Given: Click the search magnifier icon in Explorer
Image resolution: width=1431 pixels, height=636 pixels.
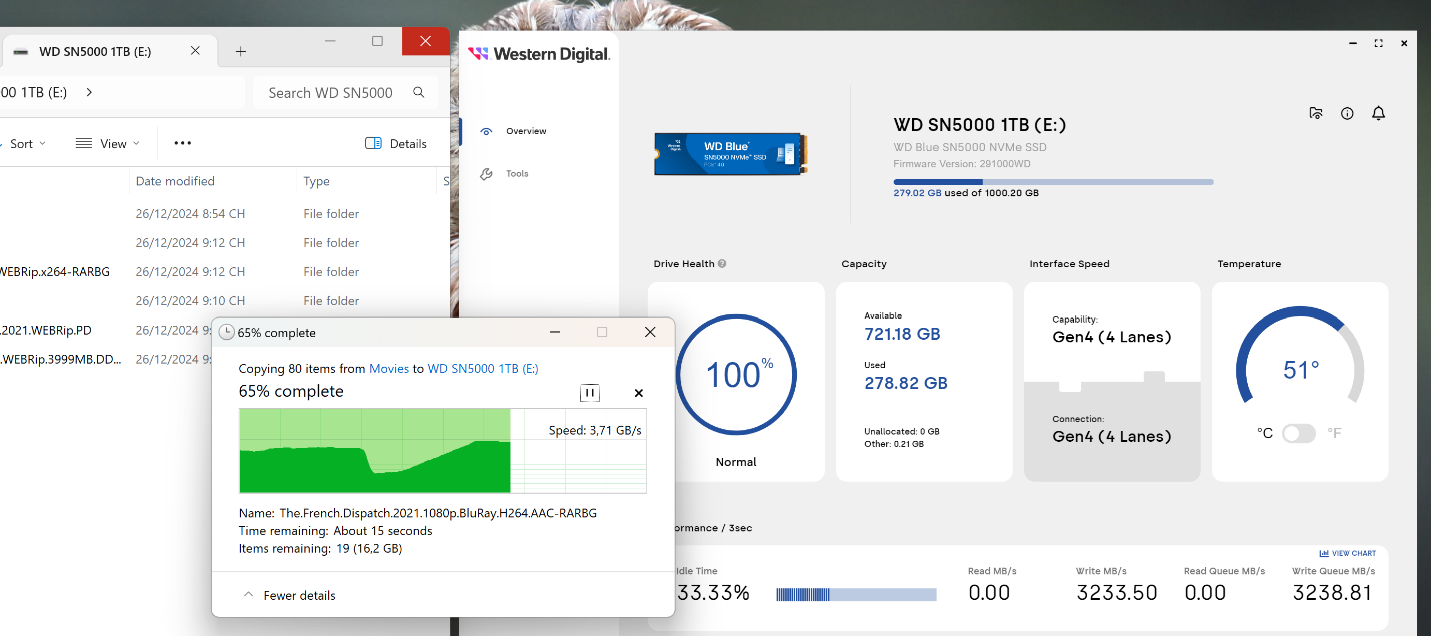Looking at the screenshot, I should click(x=418, y=93).
